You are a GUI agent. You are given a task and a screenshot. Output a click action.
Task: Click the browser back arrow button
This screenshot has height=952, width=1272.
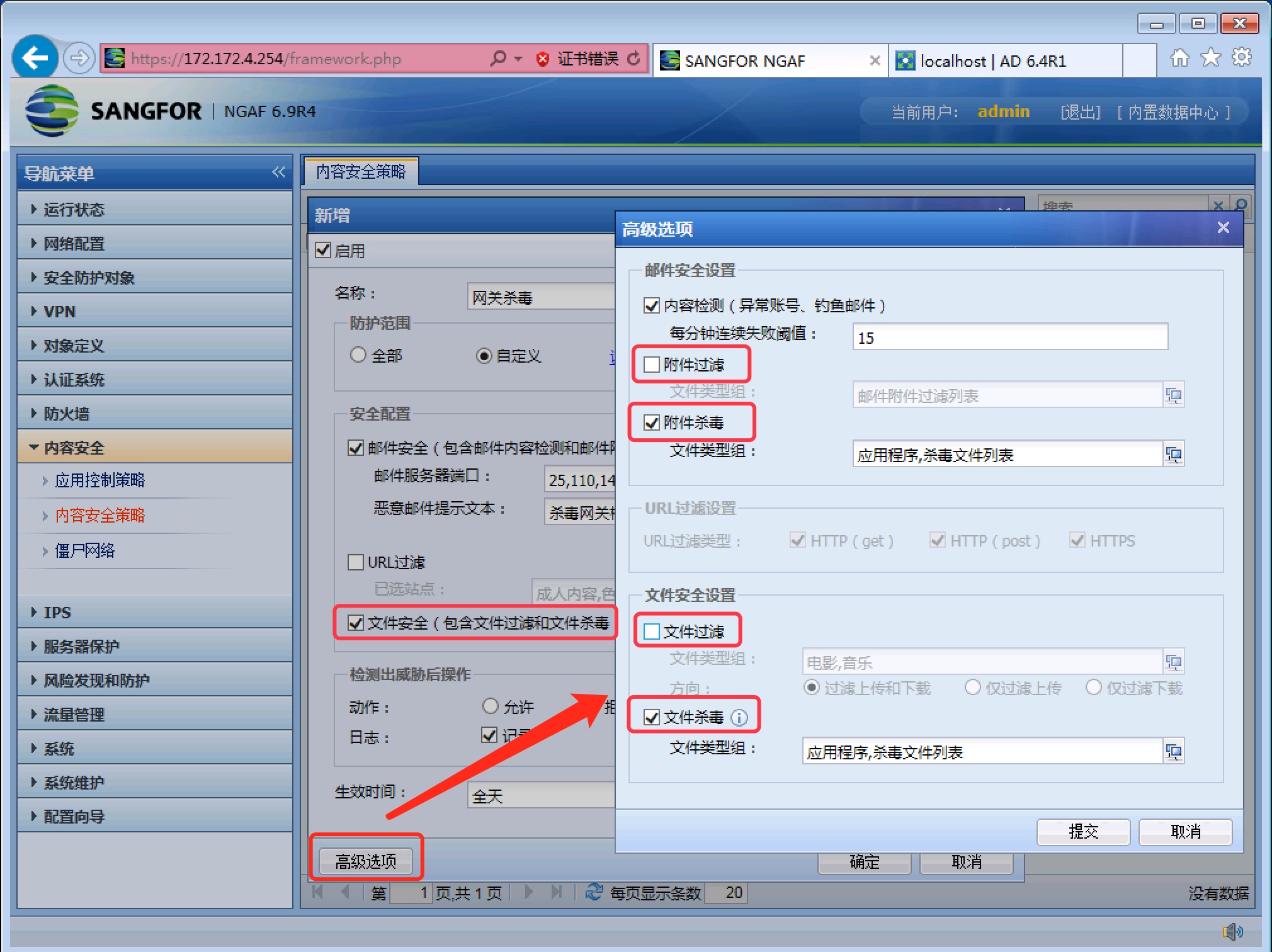click(x=35, y=58)
